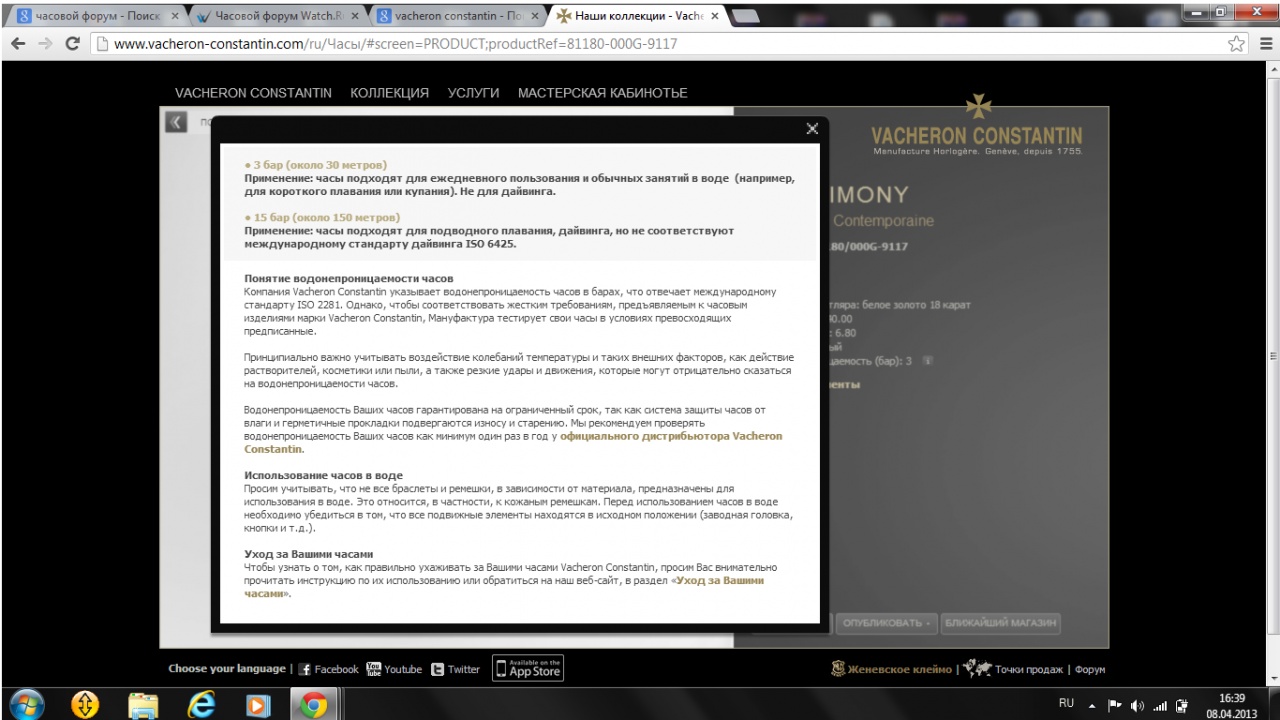1280x720 pixels.
Task: Open the МАСТЕРСКАЯ КАБИНОТЬЕ menu
Action: 602,93
